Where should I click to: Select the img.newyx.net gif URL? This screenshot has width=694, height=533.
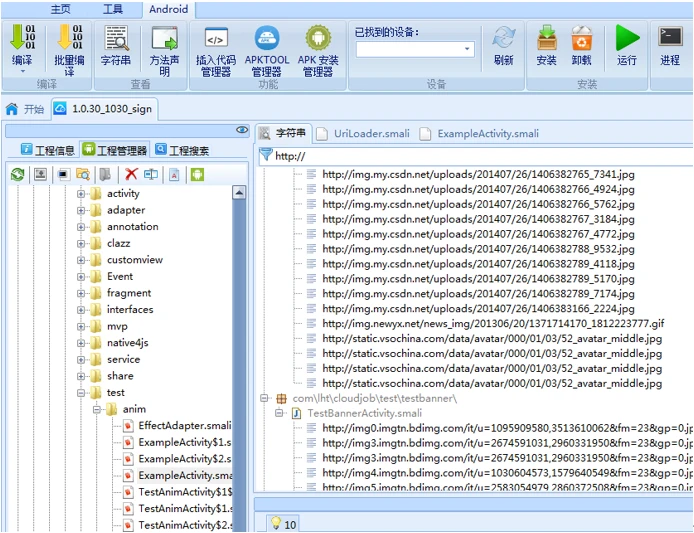(x=493, y=324)
